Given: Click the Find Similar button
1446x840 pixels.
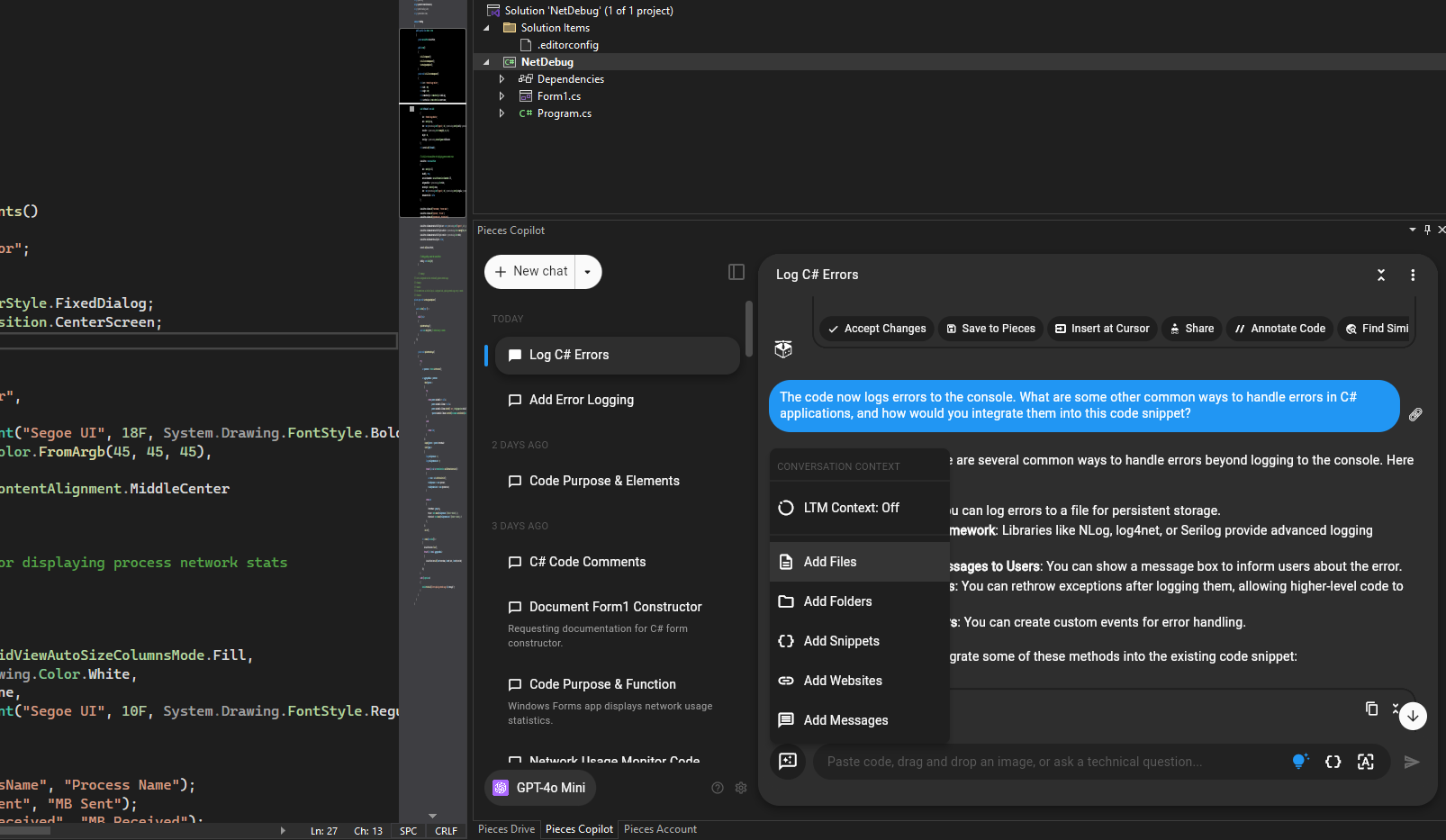Looking at the screenshot, I should (x=1377, y=329).
